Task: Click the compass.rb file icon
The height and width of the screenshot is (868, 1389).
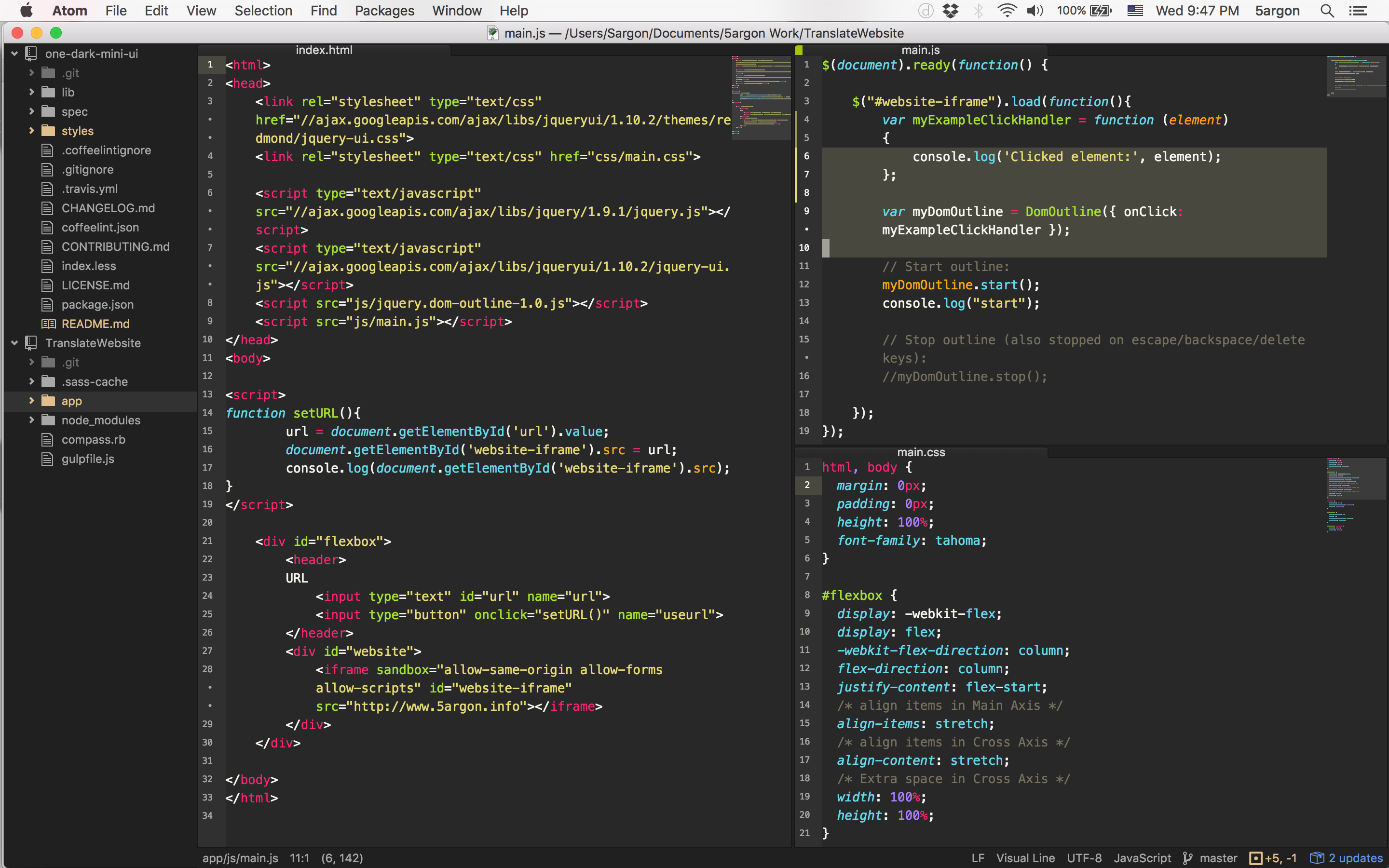Action: coord(48,440)
